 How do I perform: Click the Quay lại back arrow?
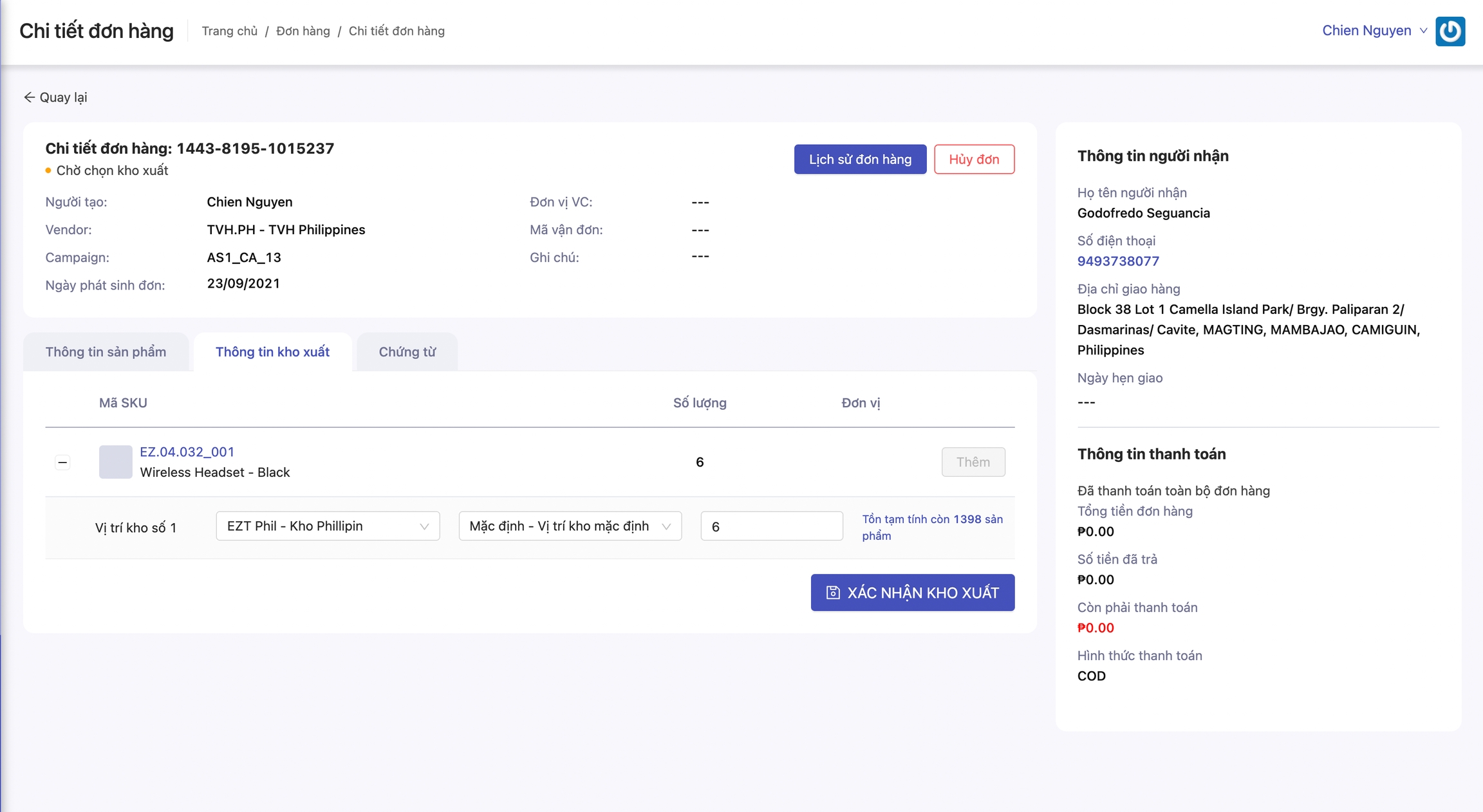pyautogui.click(x=29, y=97)
